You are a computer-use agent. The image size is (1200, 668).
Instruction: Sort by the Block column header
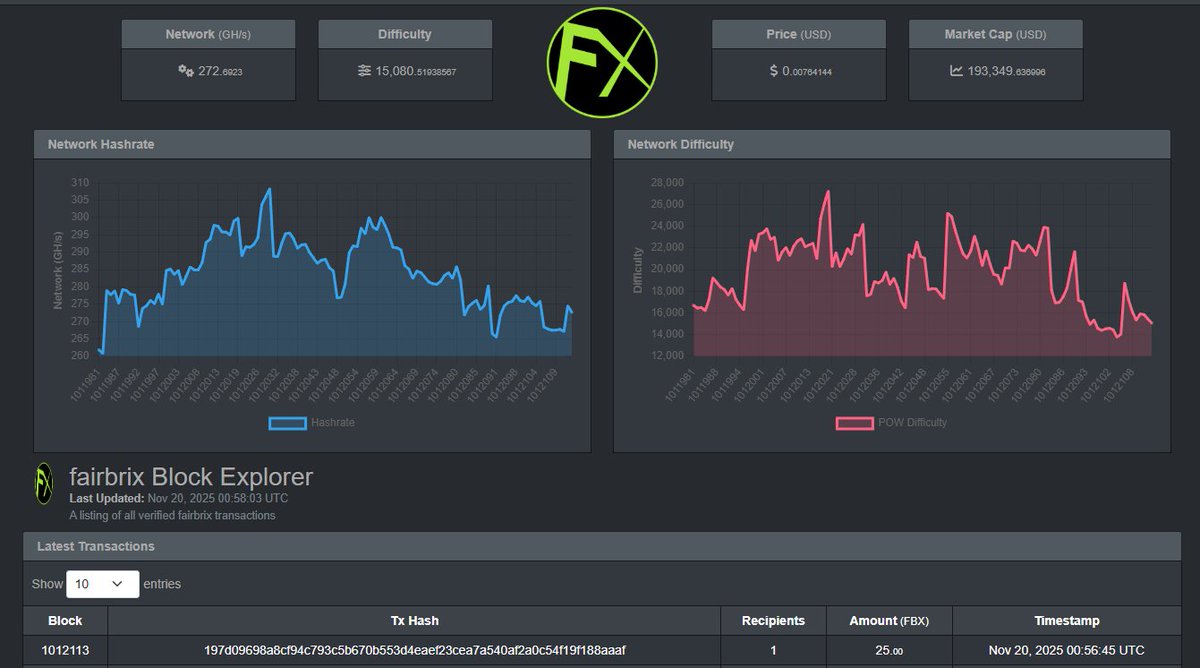point(65,621)
